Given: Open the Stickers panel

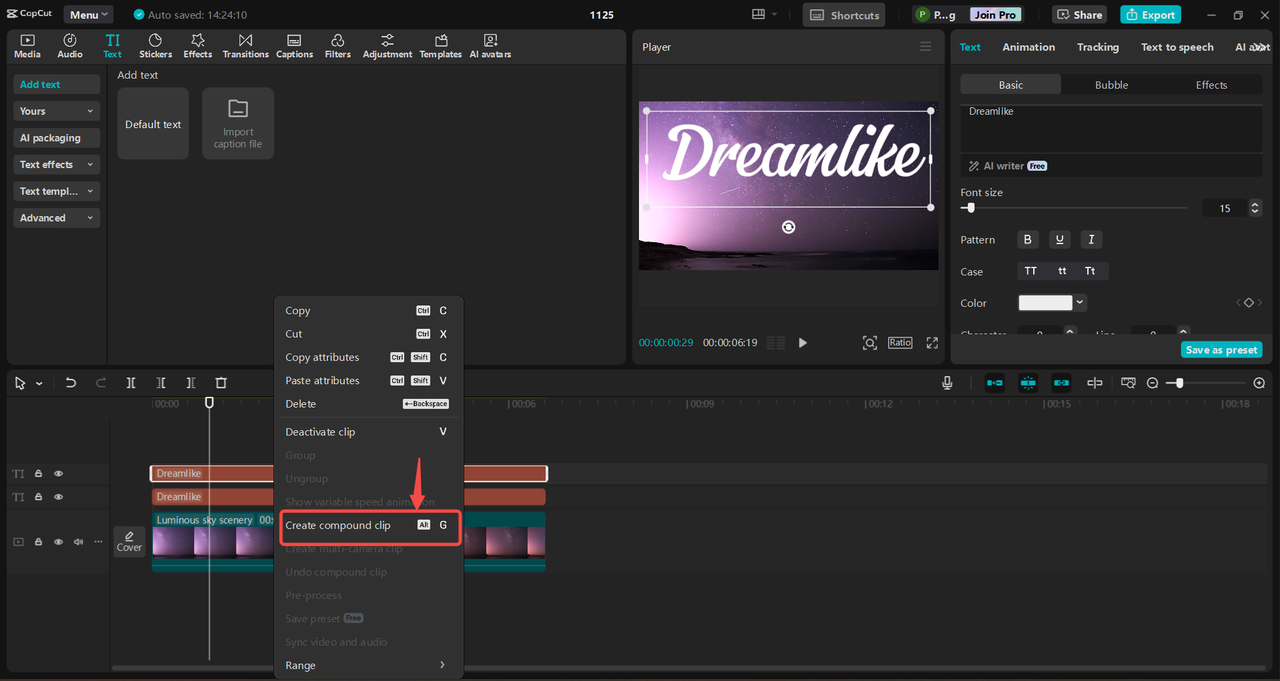Looking at the screenshot, I should coord(155,46).
